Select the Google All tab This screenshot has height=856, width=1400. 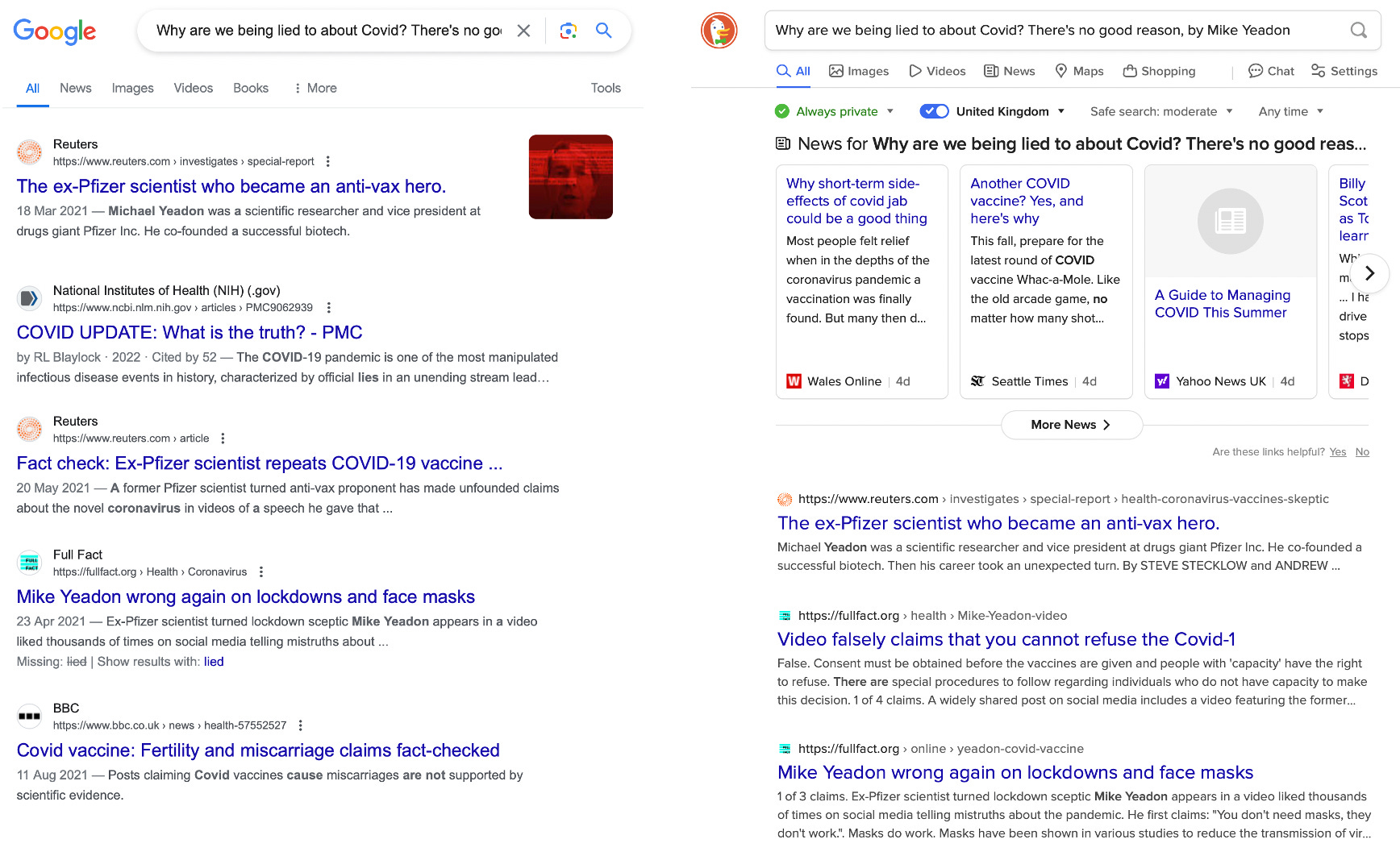[32, 88]
